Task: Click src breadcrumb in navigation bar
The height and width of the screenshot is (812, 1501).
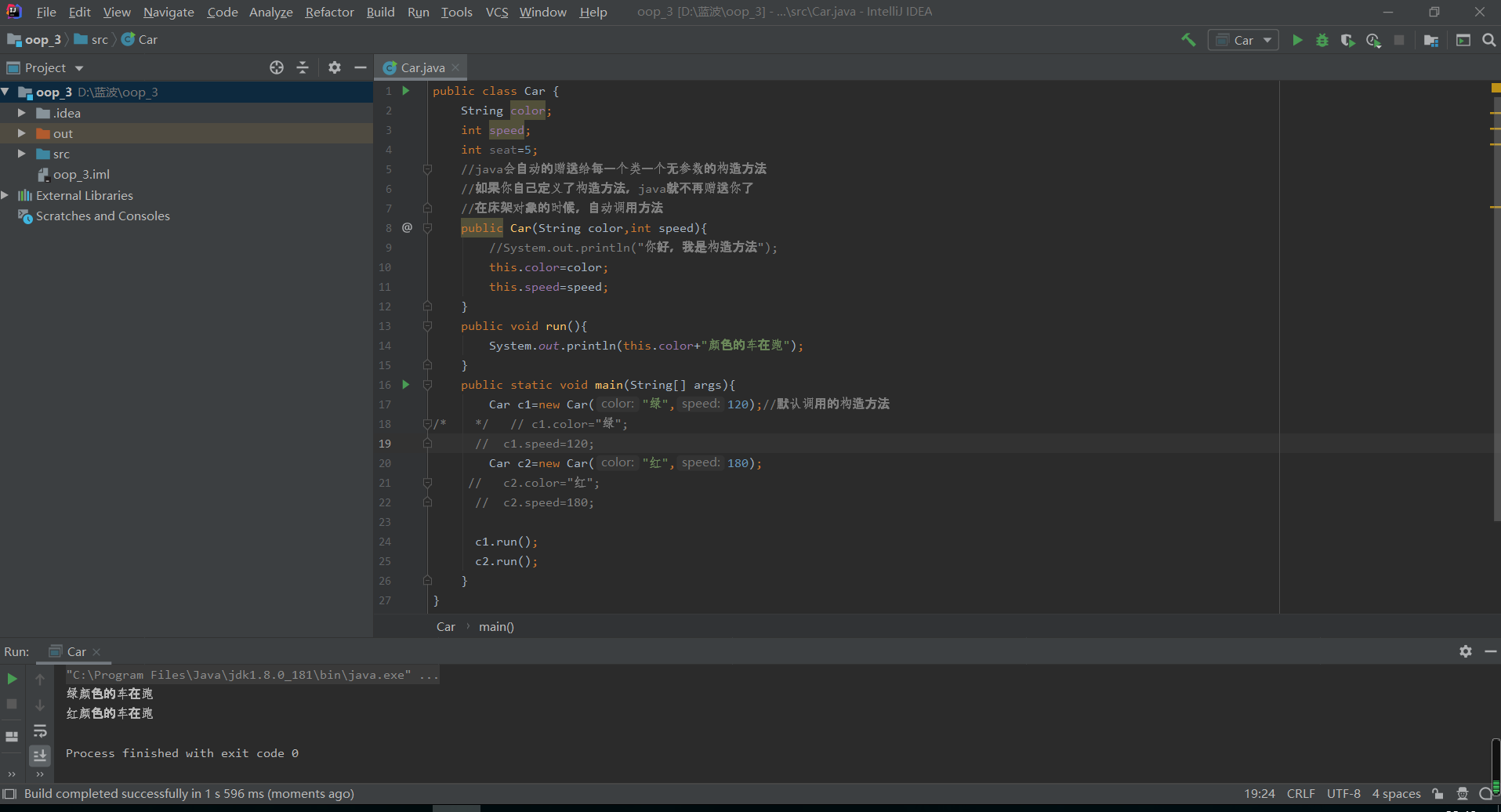Action: click(x=91, y=39)
